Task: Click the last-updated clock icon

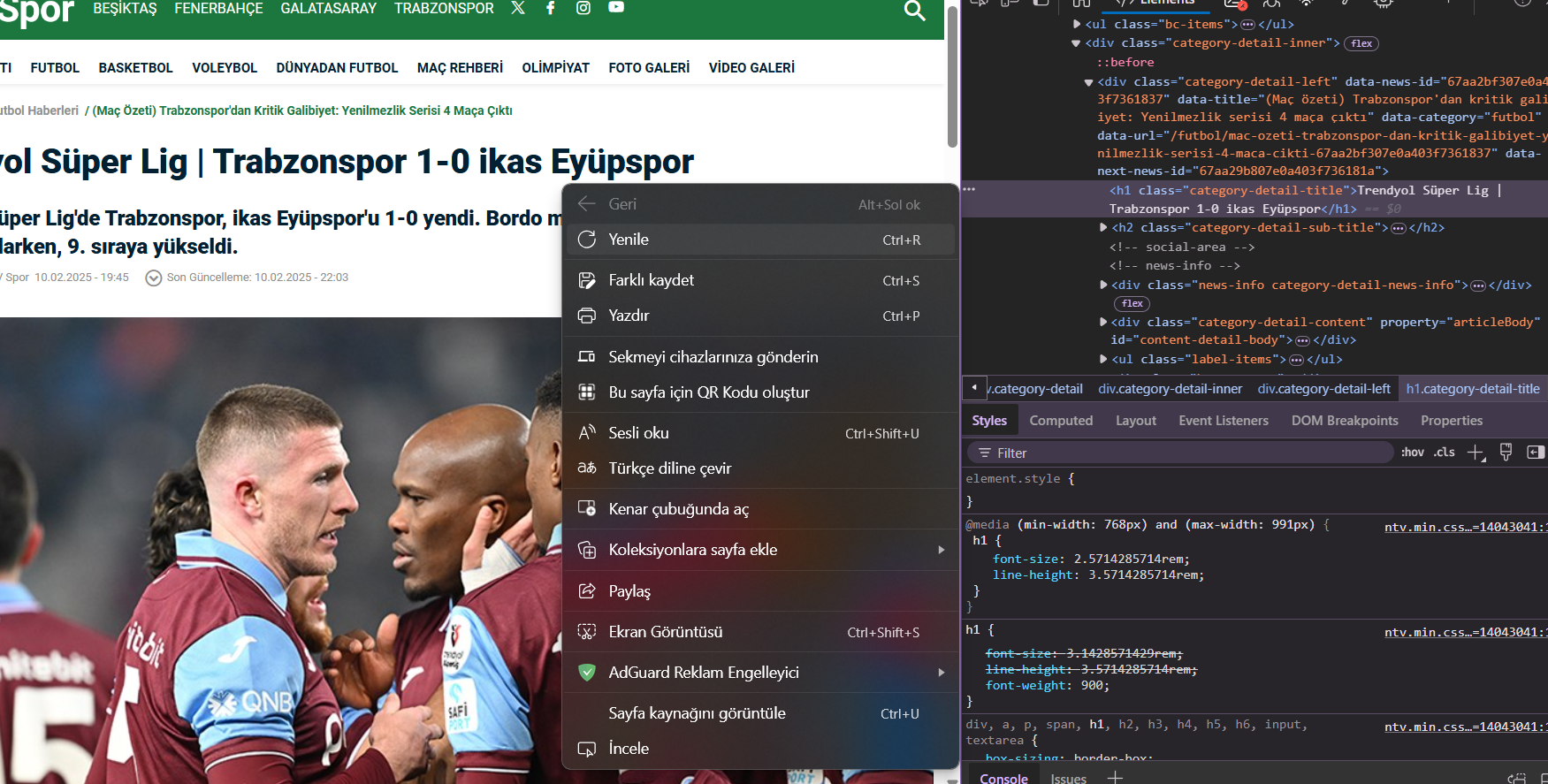Action: point(154,278)
